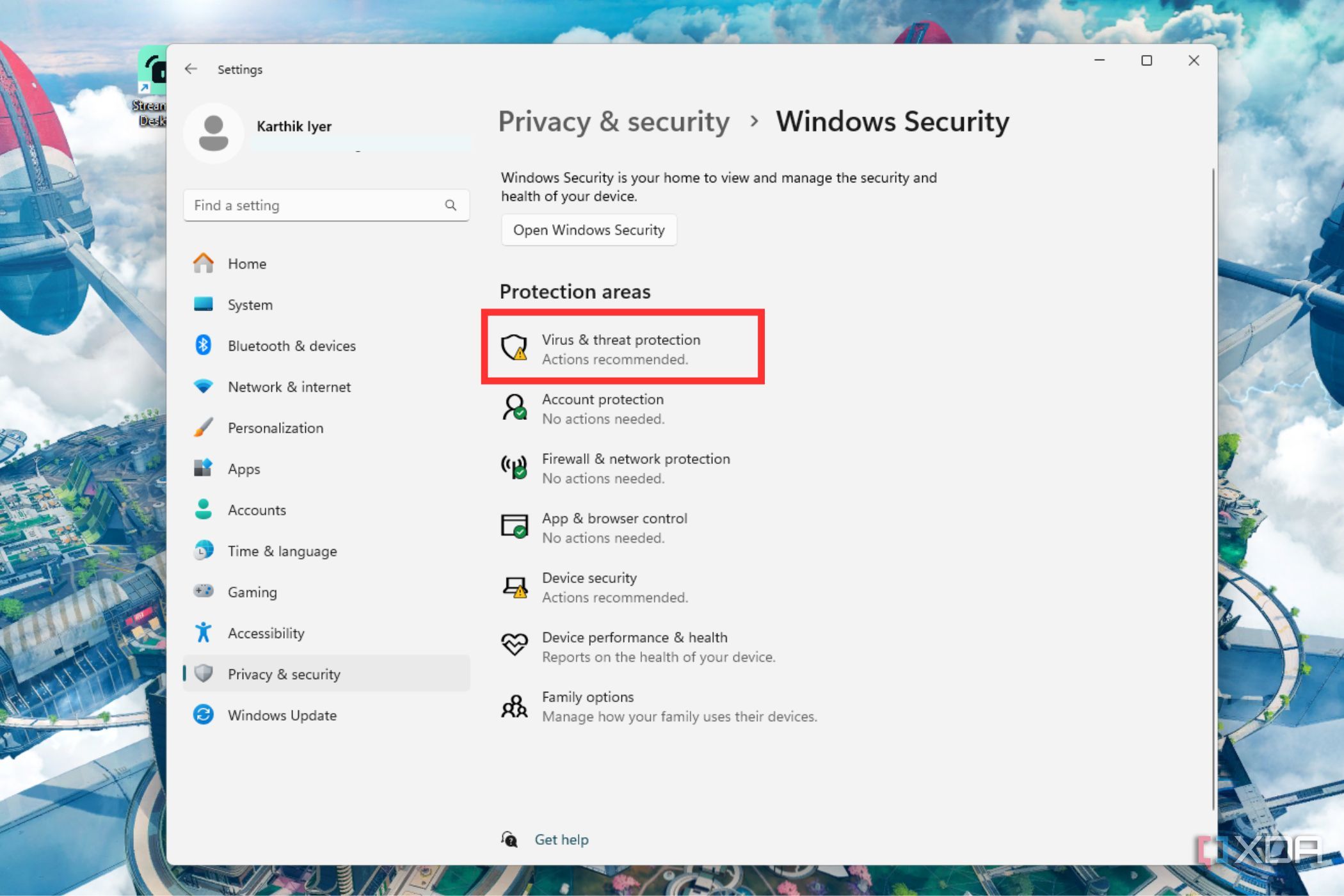Open the Get help link
Viewport: 1344px width, 896px height.
(561, 839)
